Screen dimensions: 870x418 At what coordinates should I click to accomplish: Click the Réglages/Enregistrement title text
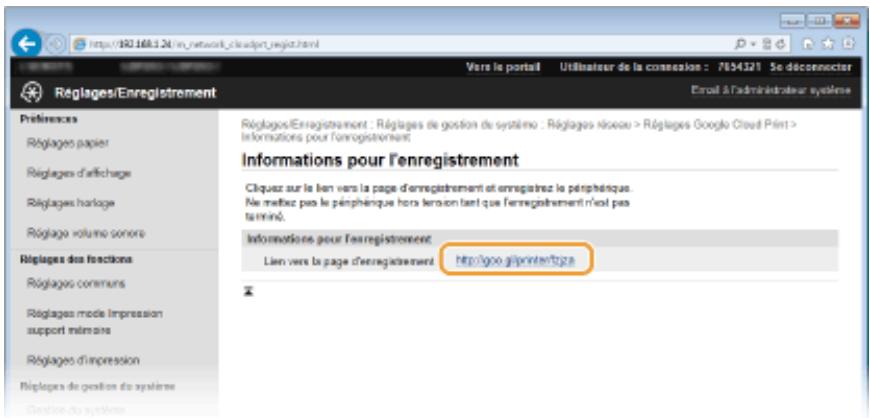click(135, 93)
